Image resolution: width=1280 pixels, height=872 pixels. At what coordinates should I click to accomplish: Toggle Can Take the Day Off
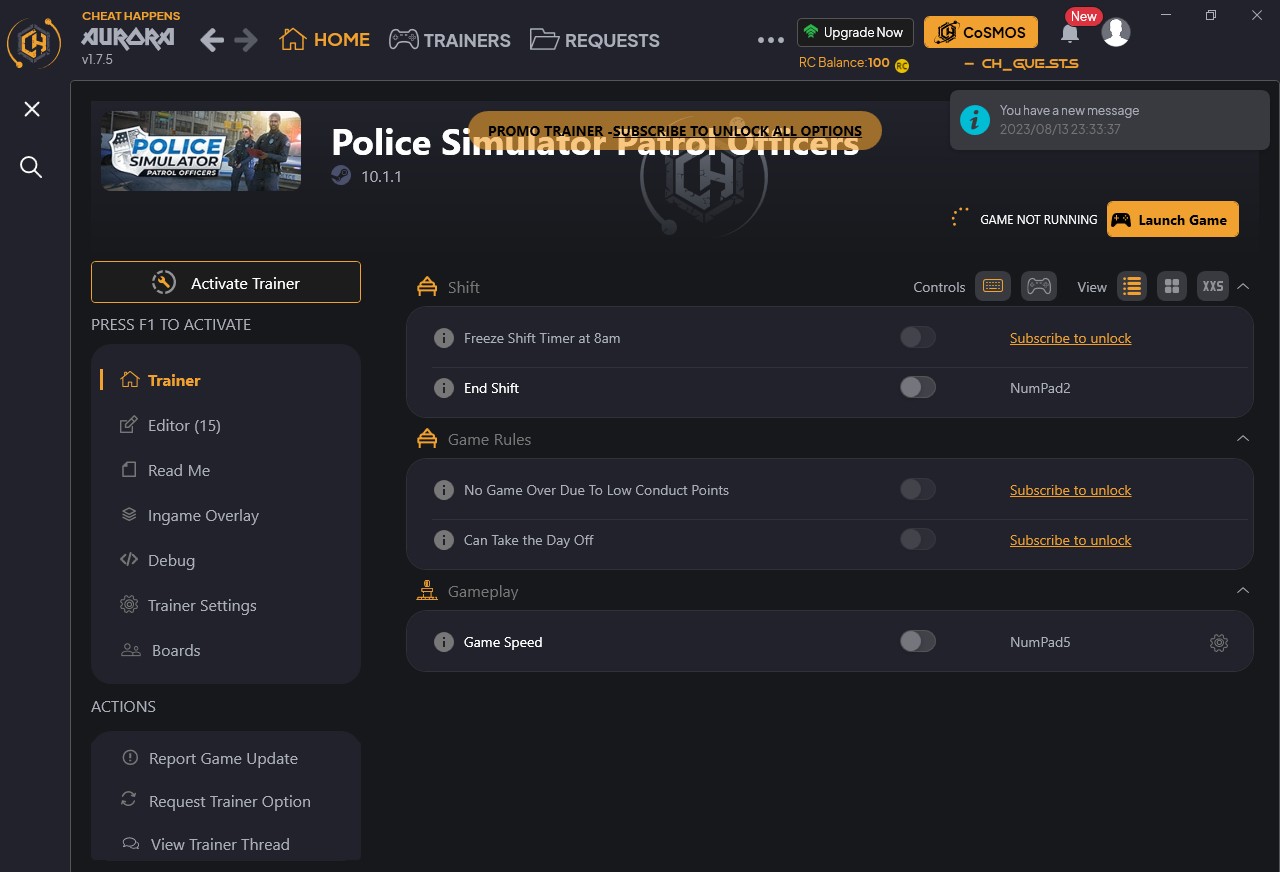[918, 539]
